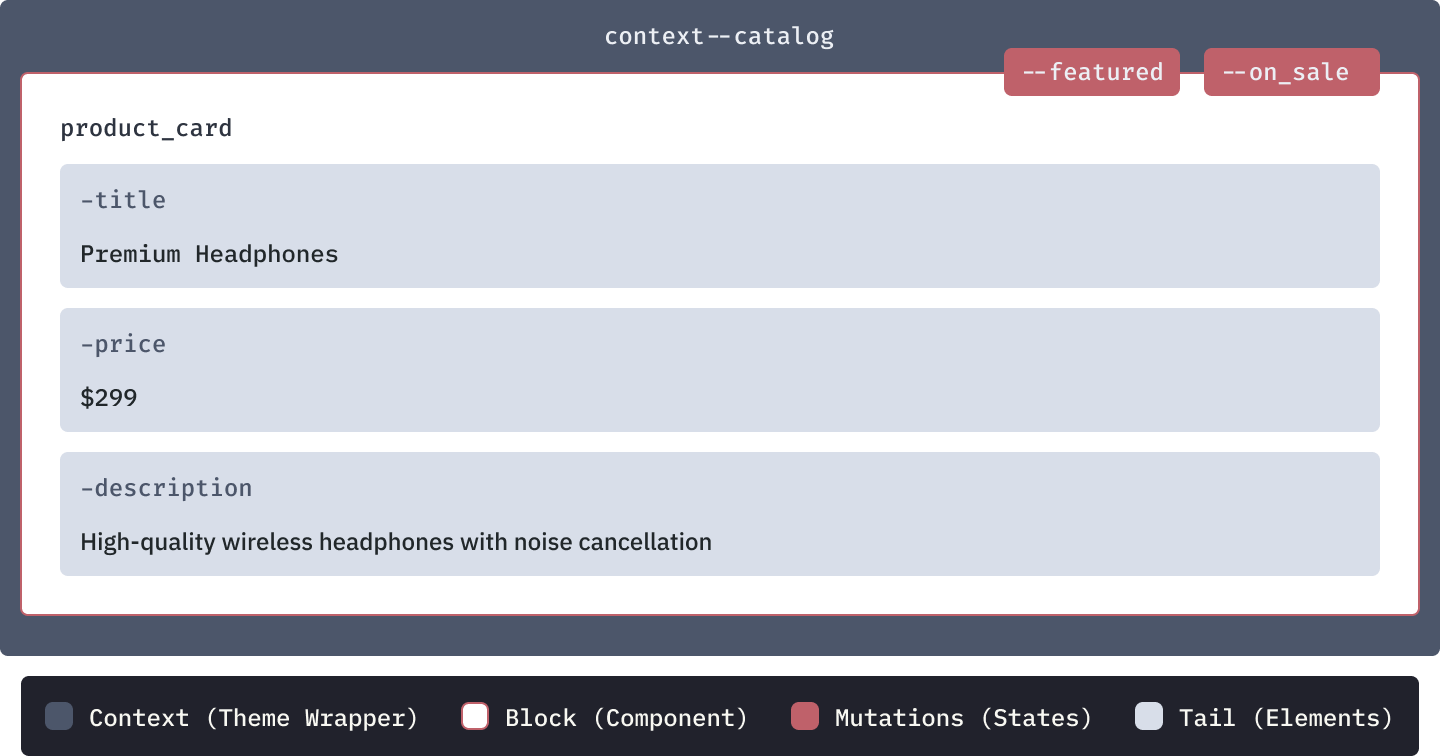
Task: Click the Tail legend light swatch
Action: pyautogui.click(x=1149, y=716)
